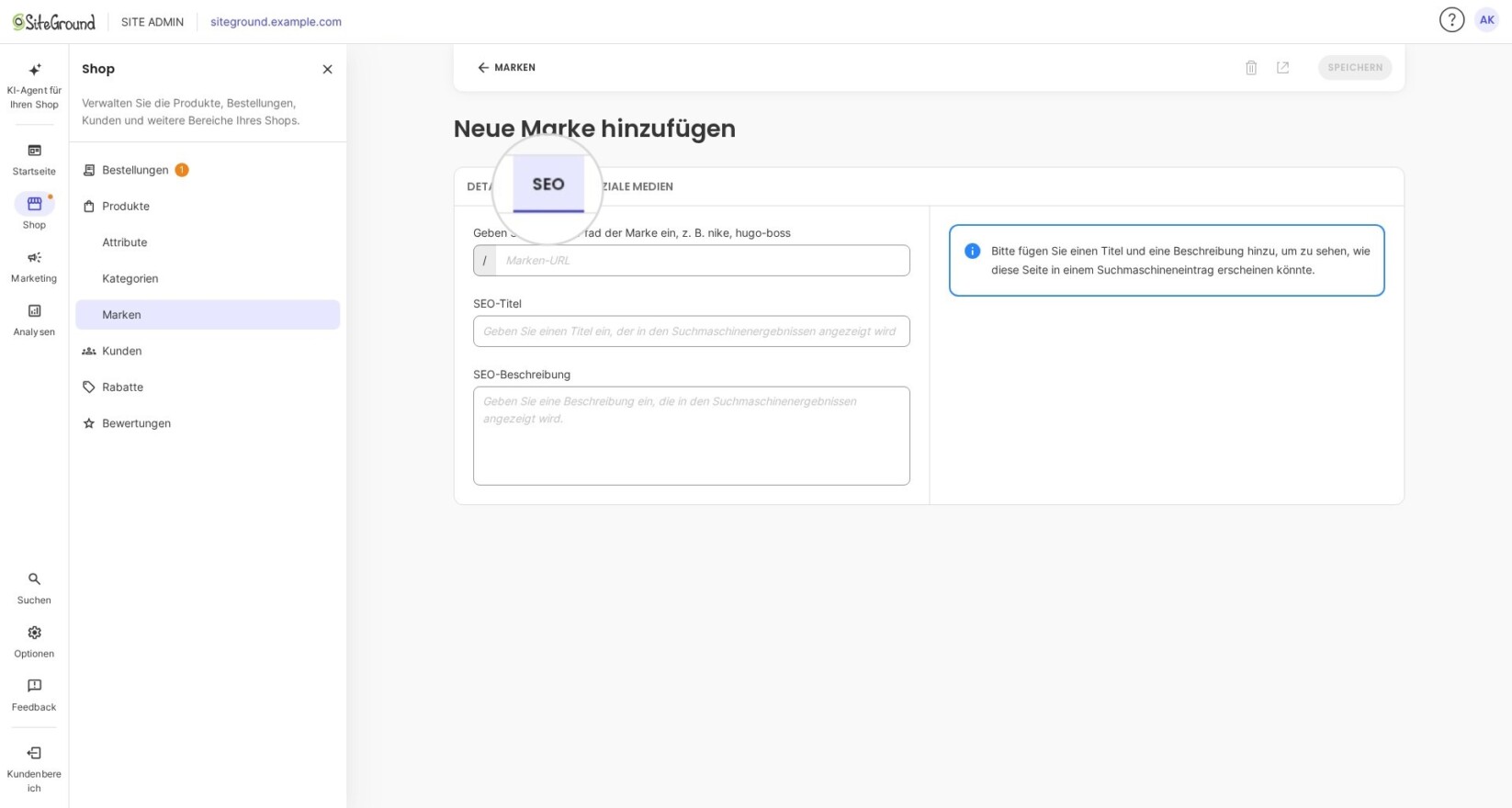Close the Shop panel with X
Viewport: 1512px width, 808px height.
click(x=327, y=69)
